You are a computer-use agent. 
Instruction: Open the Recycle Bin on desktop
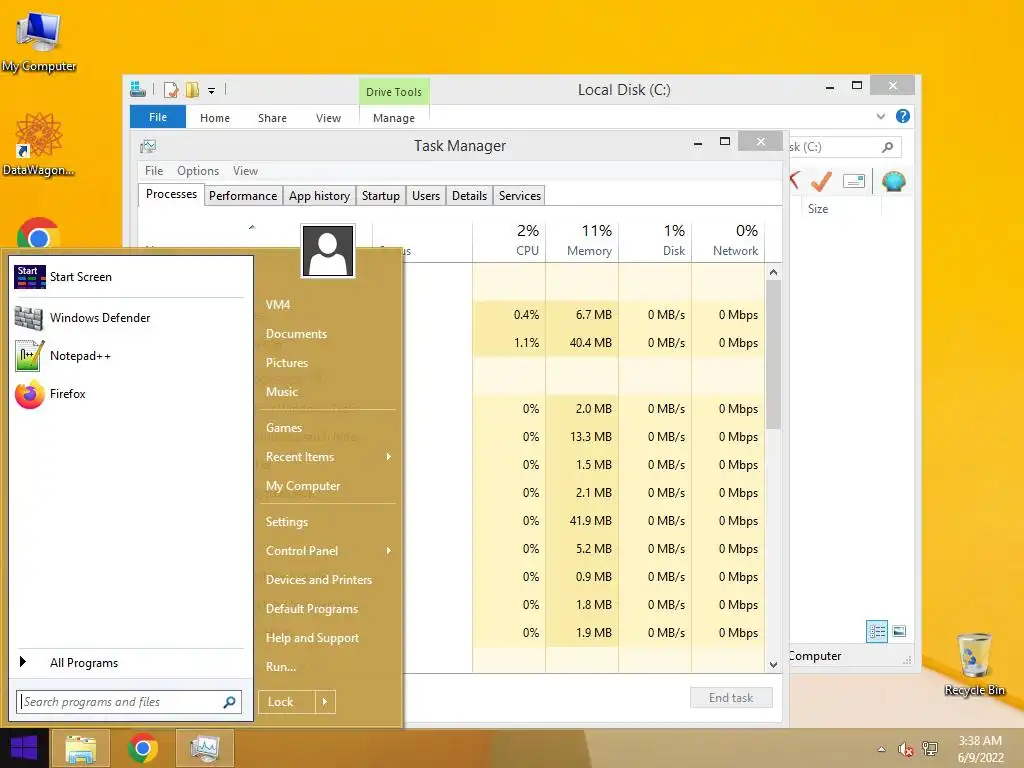point(974,664)
